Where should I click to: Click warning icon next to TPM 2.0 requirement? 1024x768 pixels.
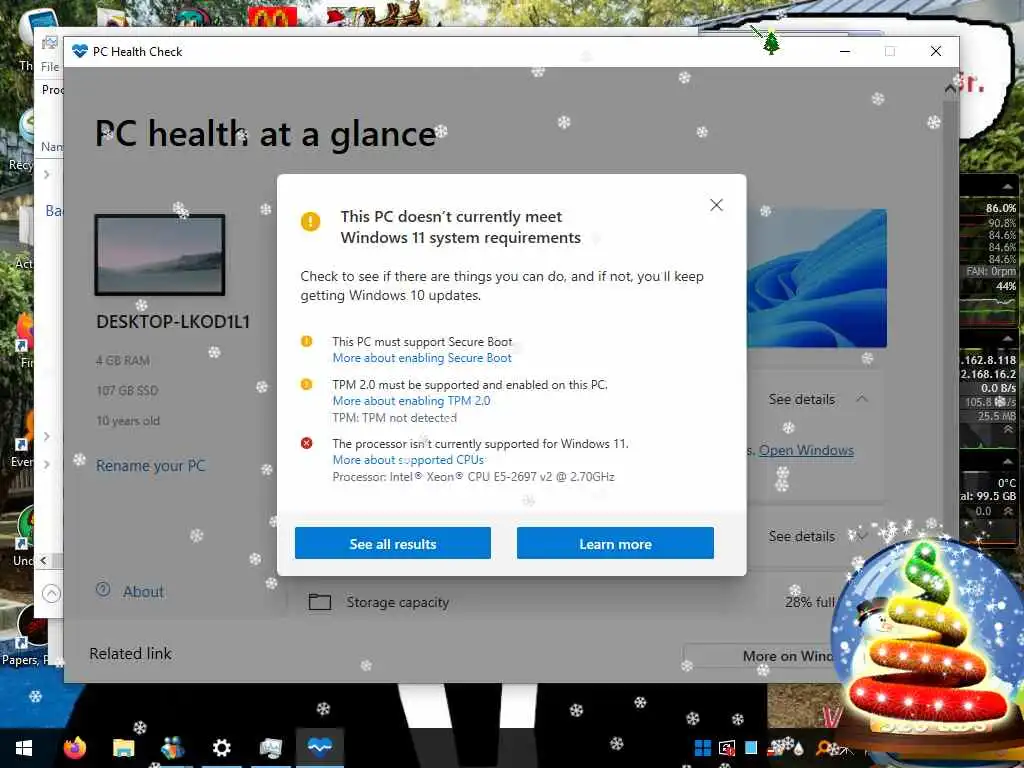pyautogui.click(x=306, y=384)
